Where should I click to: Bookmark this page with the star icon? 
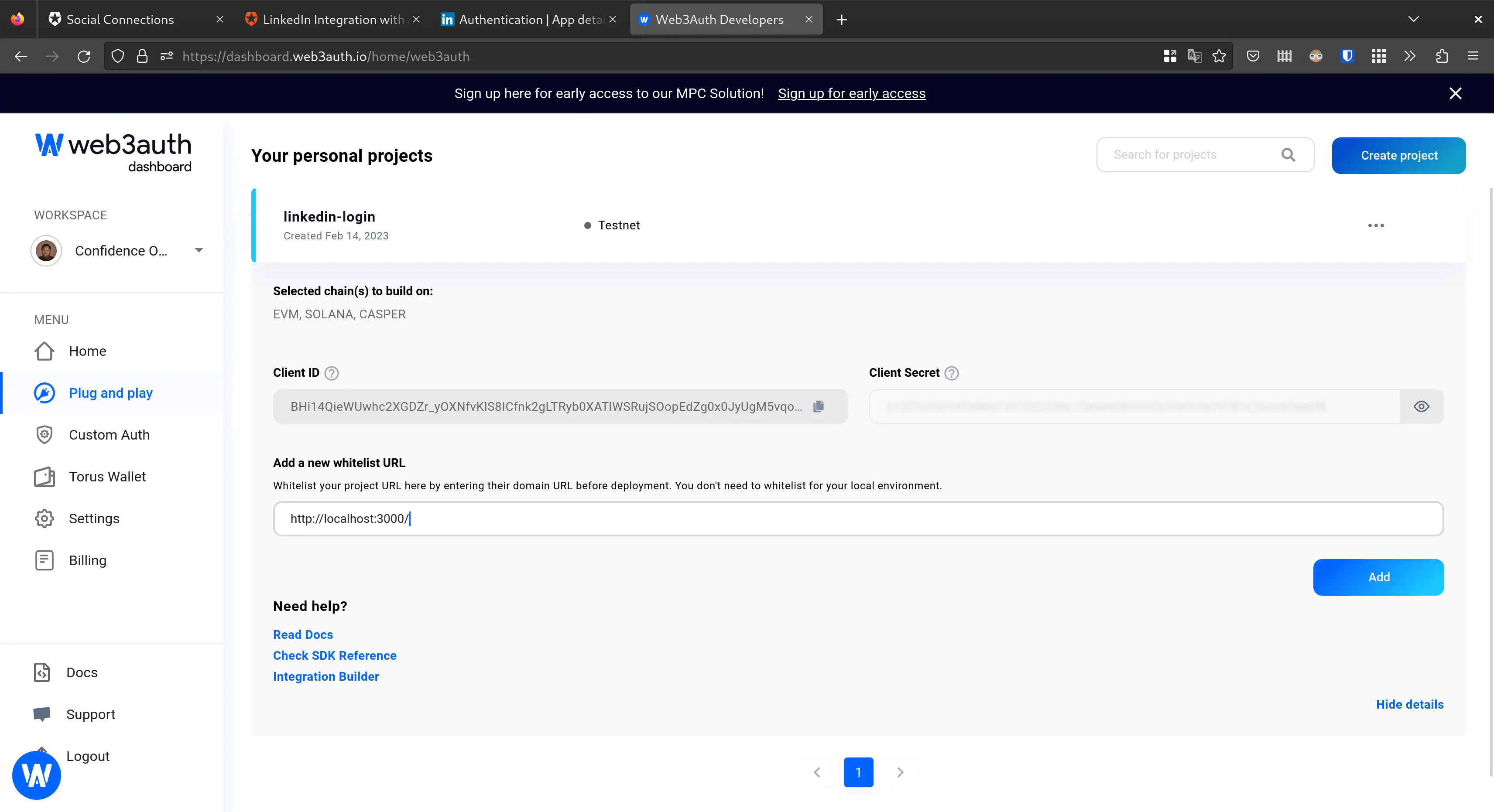[1219, 56]
